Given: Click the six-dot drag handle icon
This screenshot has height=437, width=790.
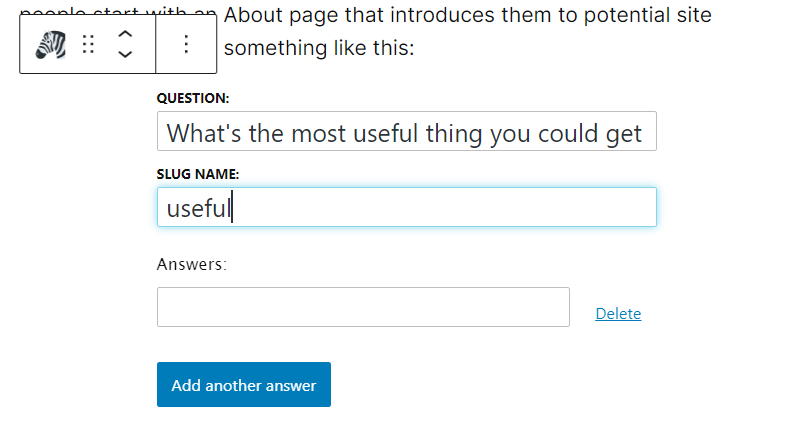Looking at the screenshot, I should [x=88, y=45].
